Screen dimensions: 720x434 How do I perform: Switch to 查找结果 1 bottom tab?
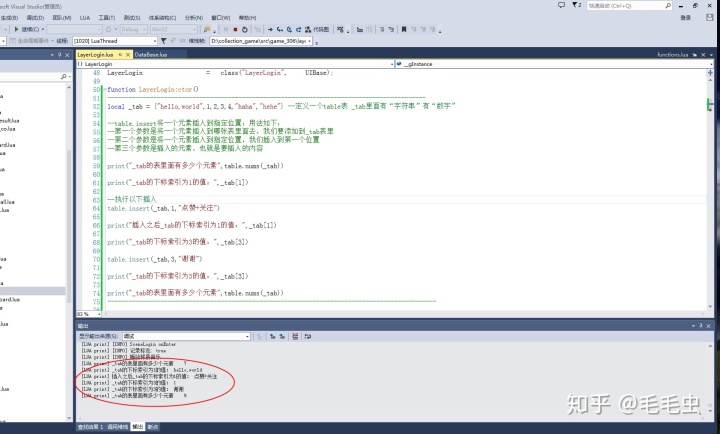click(x=90, y=427)
